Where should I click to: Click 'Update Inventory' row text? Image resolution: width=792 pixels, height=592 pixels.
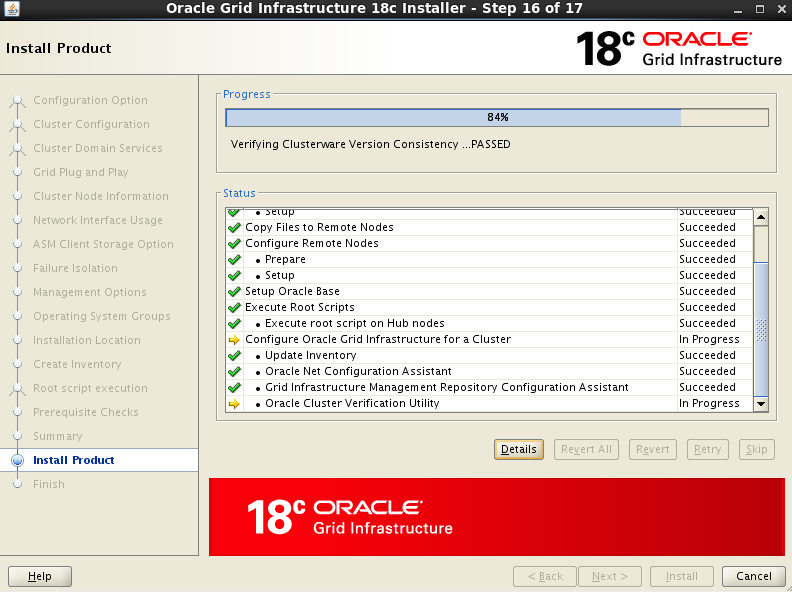[311, 356]
